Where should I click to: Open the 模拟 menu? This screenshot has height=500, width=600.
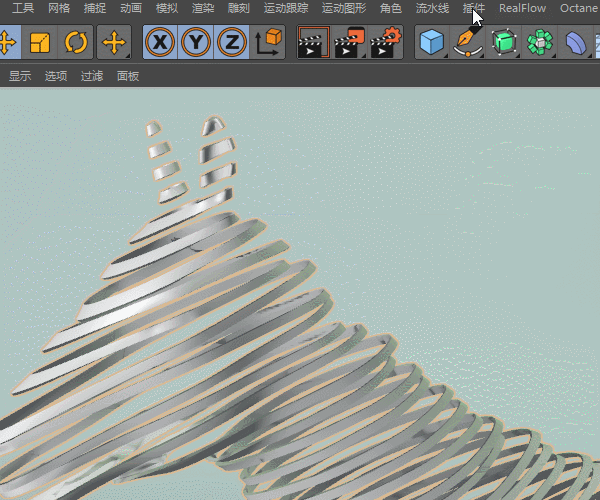(167, 8)
